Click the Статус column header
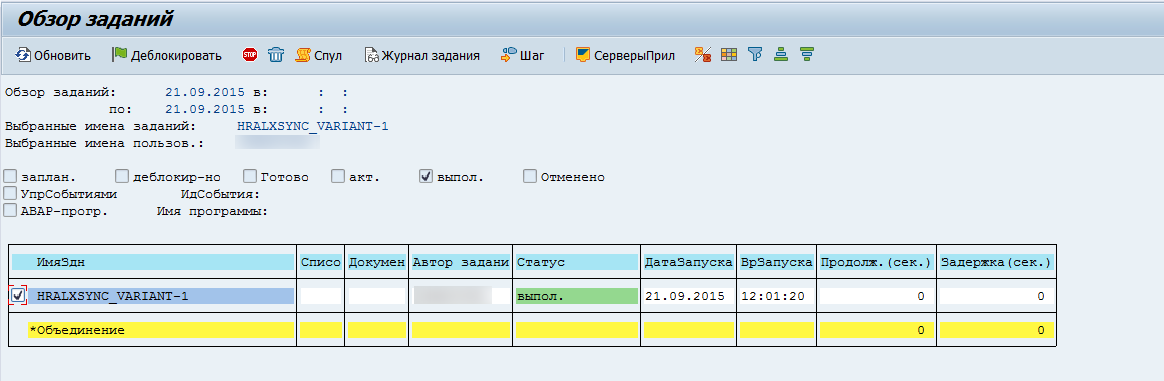The image size is (1164, 381). pyautogui.click(x=577, y=262)
